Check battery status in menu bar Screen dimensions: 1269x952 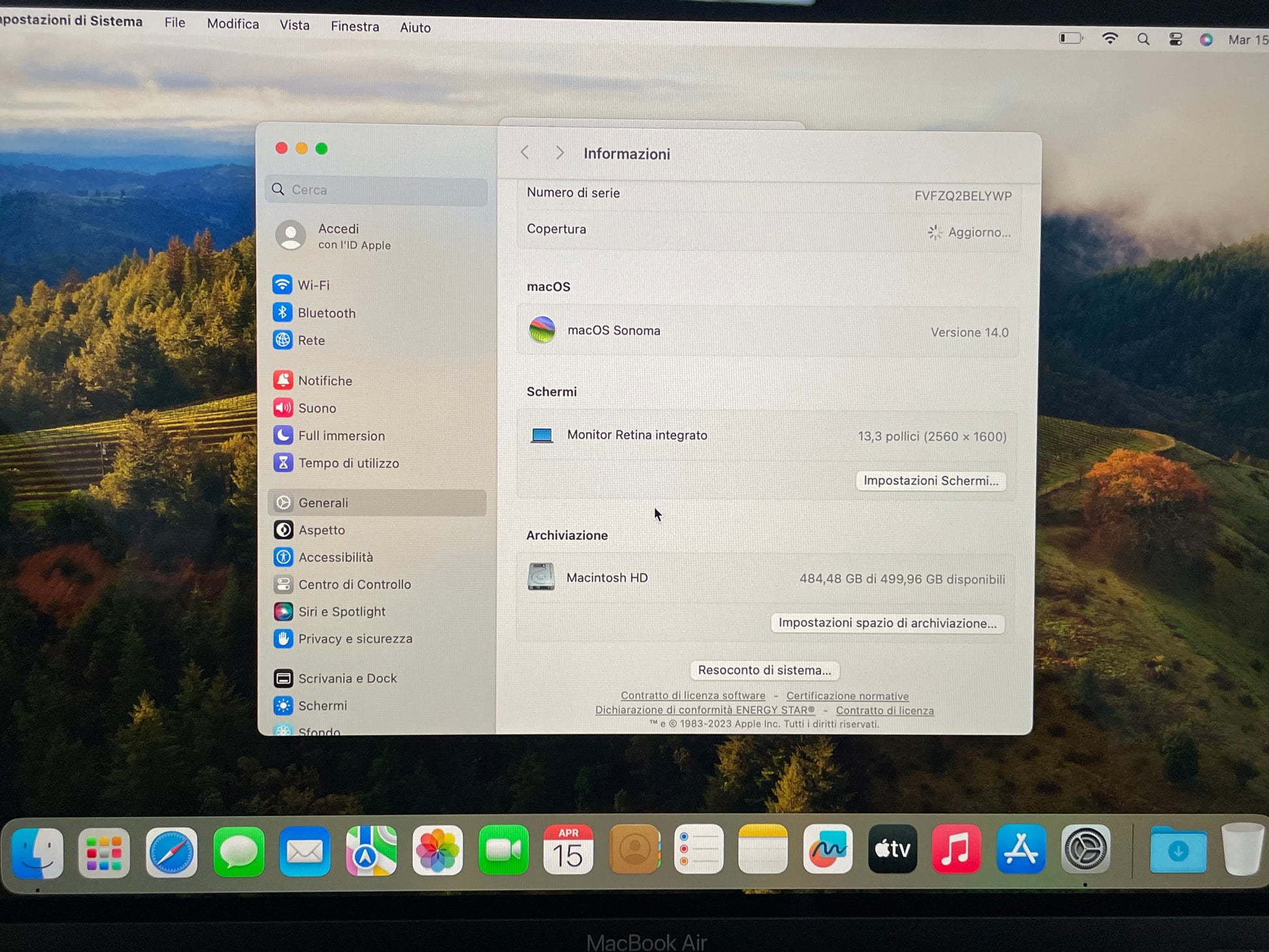pos(1071,38)
